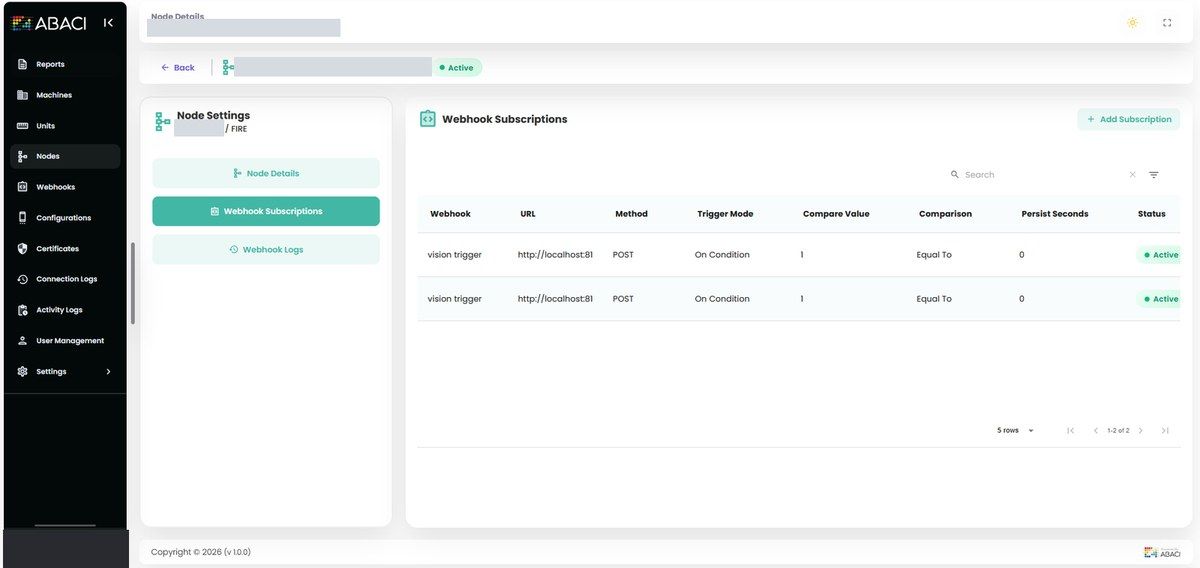Click the search magnifier icon
This screenshot has height=568, width=1200.
pyautogui.click(x=955, y=175)
